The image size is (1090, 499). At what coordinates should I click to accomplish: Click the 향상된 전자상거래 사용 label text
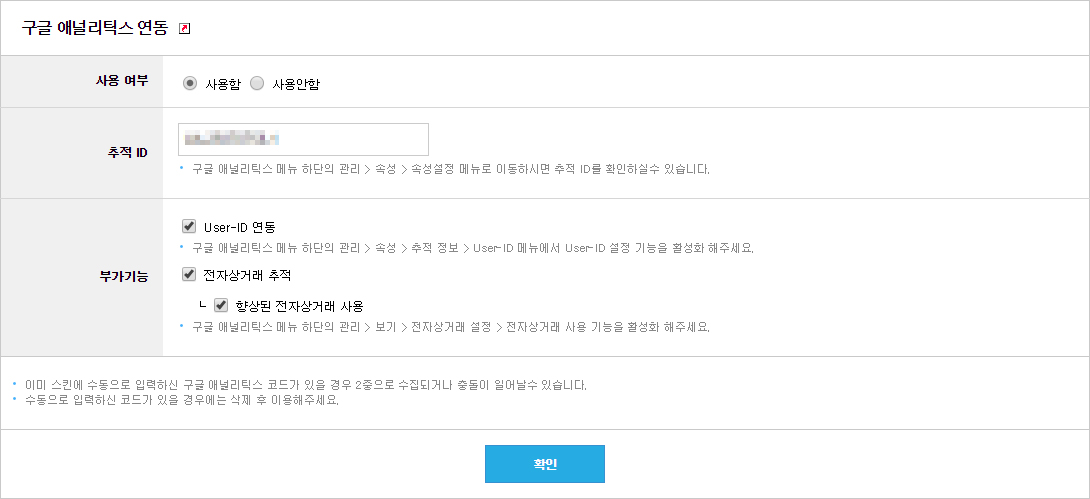[300, 306]
